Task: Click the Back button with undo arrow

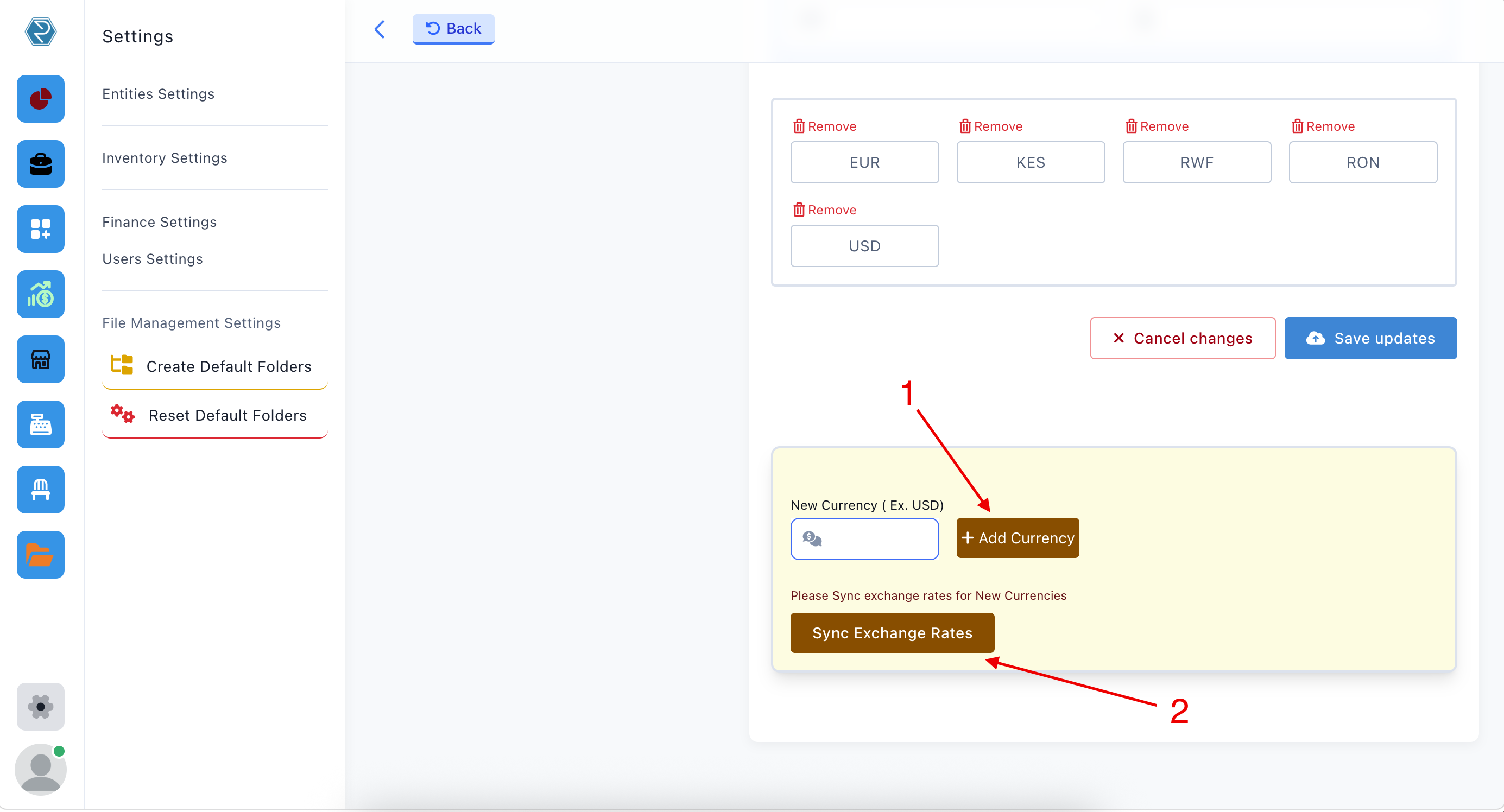Action: pyautogui.click(x=453, y=28)
